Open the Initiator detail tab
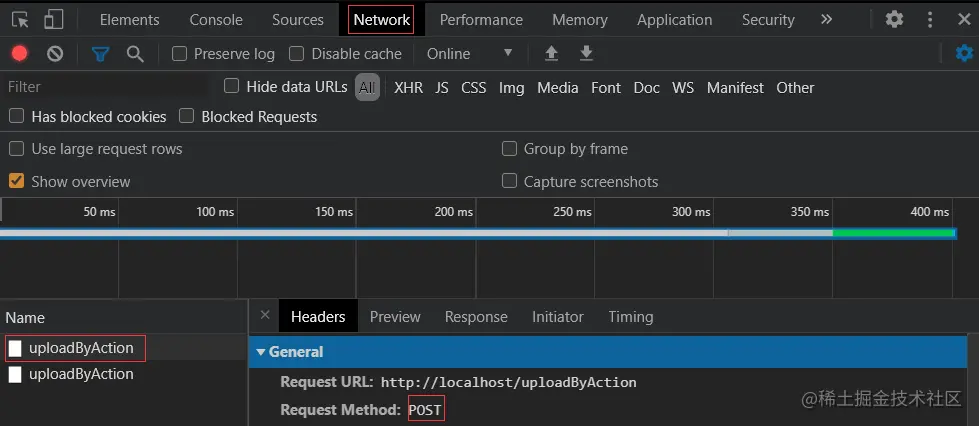Screen dimensions: 979x426 click(558, 317)
